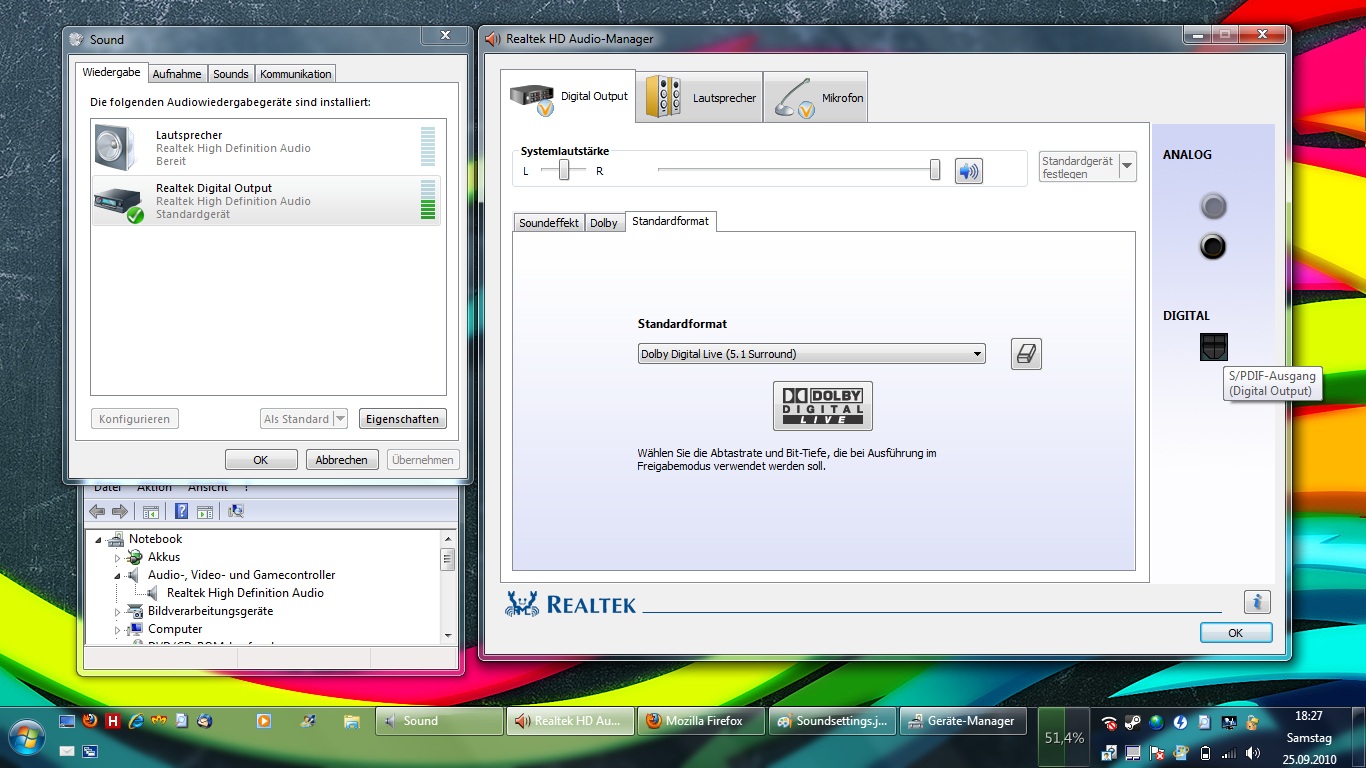Screen dimensions: 1366x768
Task: Launch Internet Explorer from quick launch
Action: [x=136, y=720]
